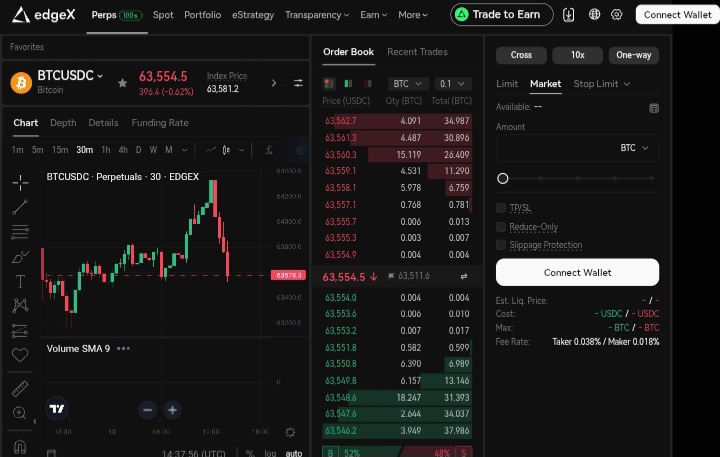Open the More menu dropdown

point(413,15)
